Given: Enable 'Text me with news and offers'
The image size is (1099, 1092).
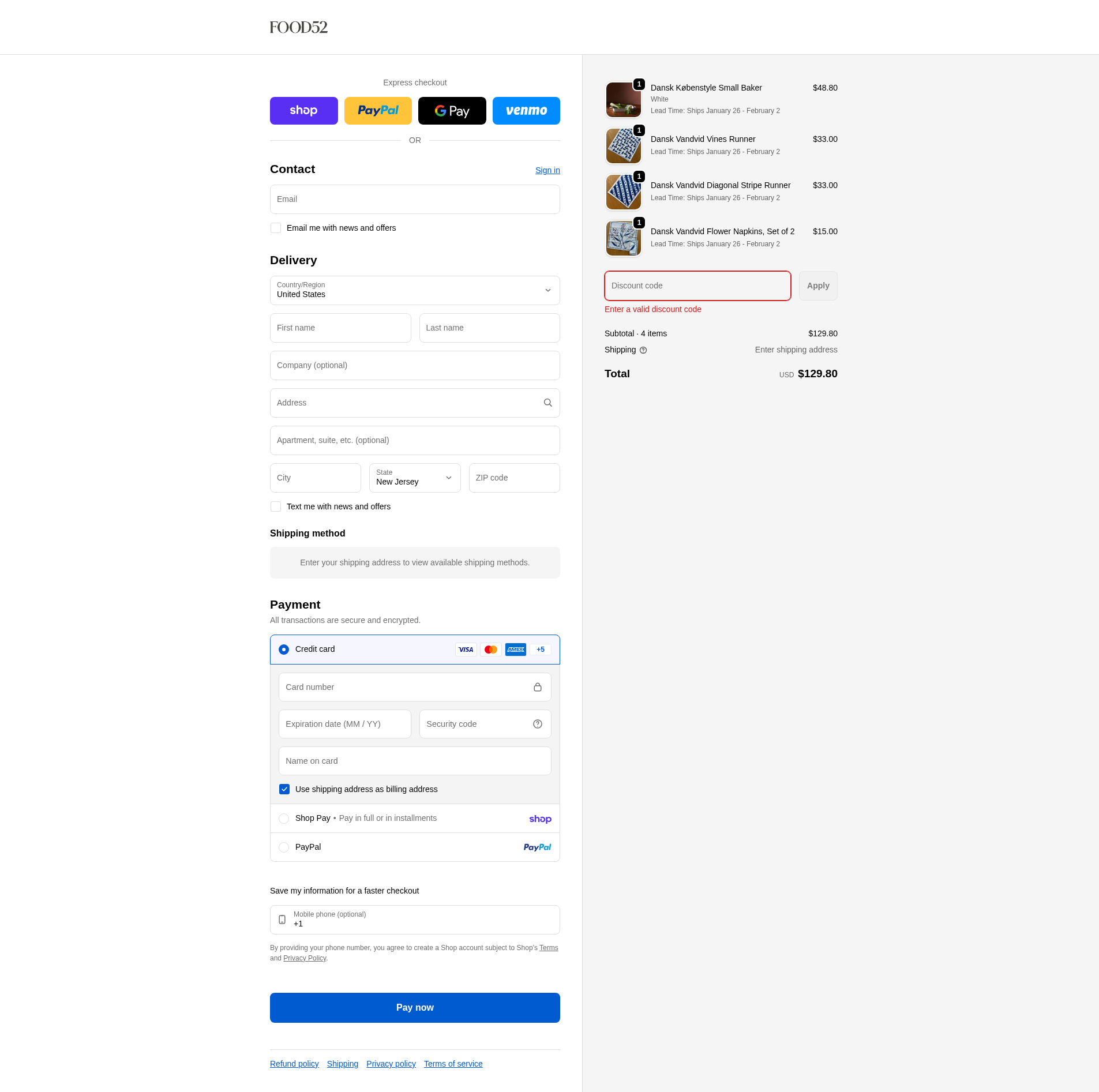Looking at the screenshot, I should pos(276,506).
